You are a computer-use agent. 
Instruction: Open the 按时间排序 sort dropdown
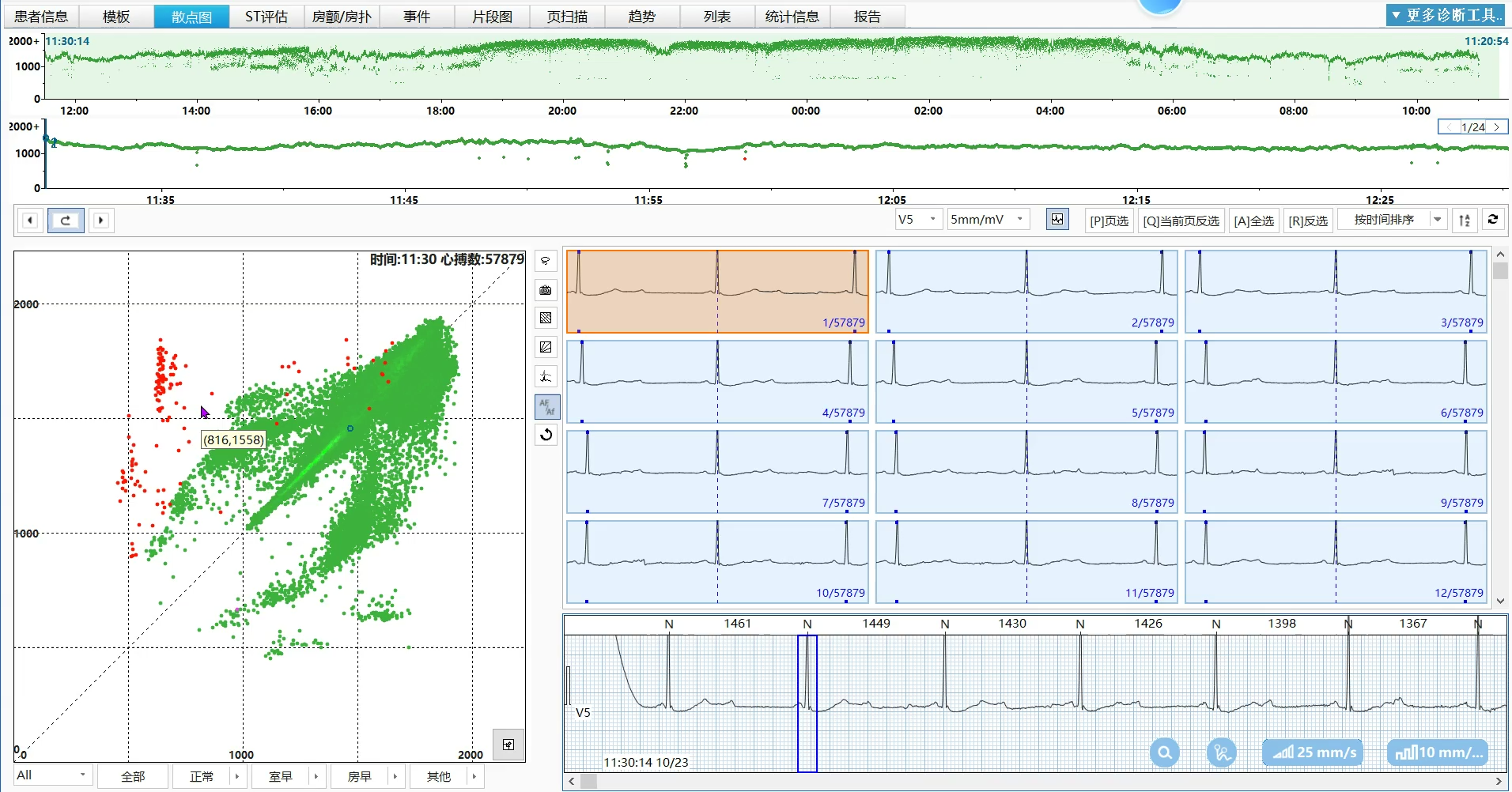[x=1392, y=220]
